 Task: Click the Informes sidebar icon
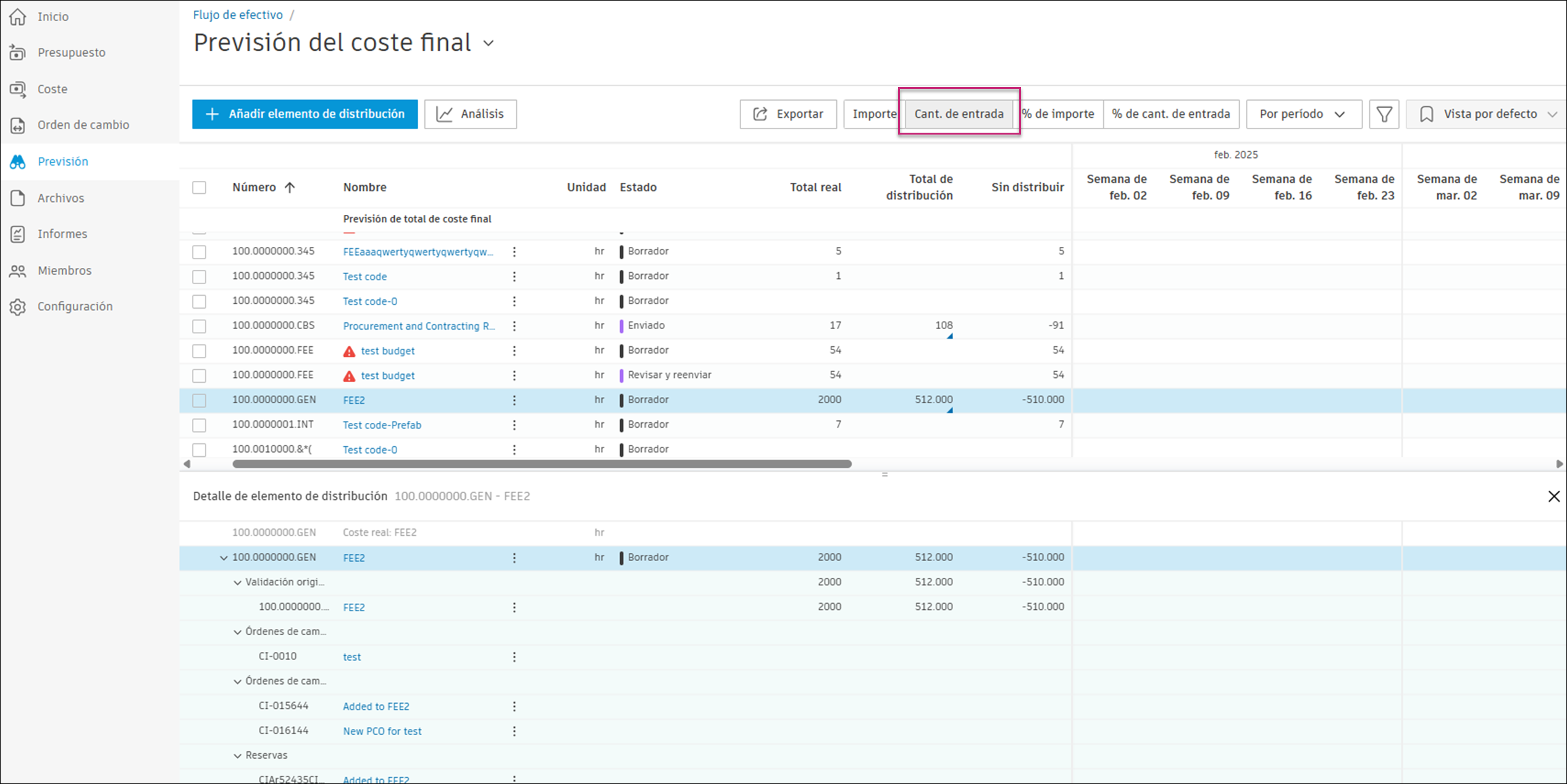[18, 234]
